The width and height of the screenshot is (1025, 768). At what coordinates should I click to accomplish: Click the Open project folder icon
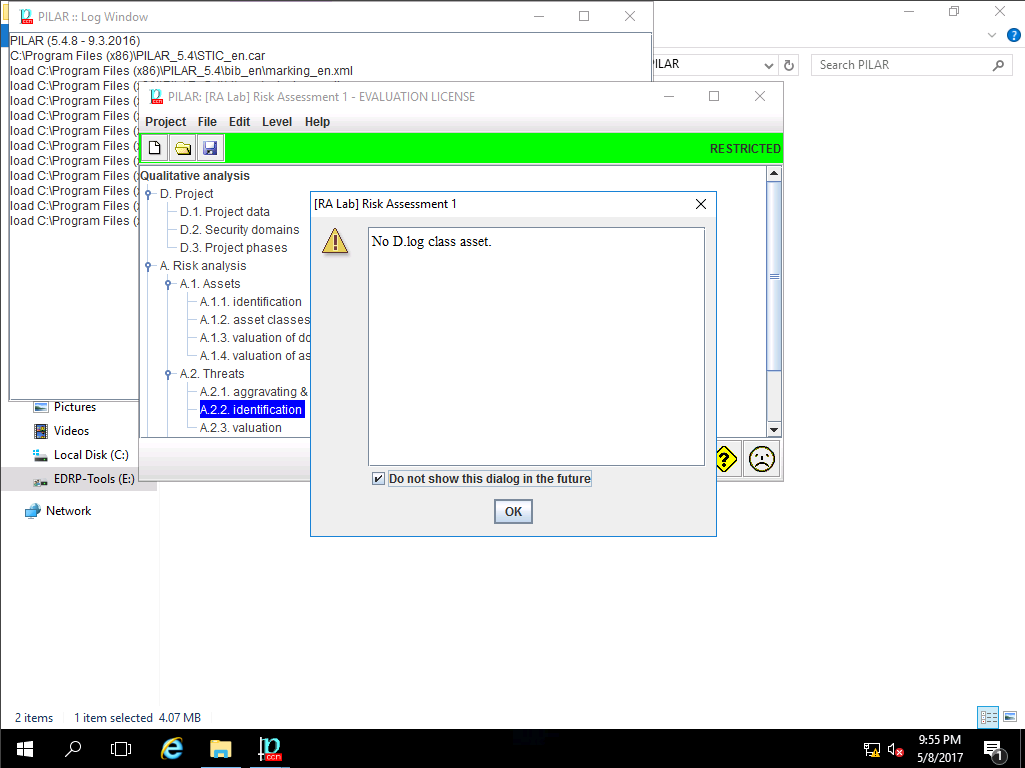[x=182, y=148]
